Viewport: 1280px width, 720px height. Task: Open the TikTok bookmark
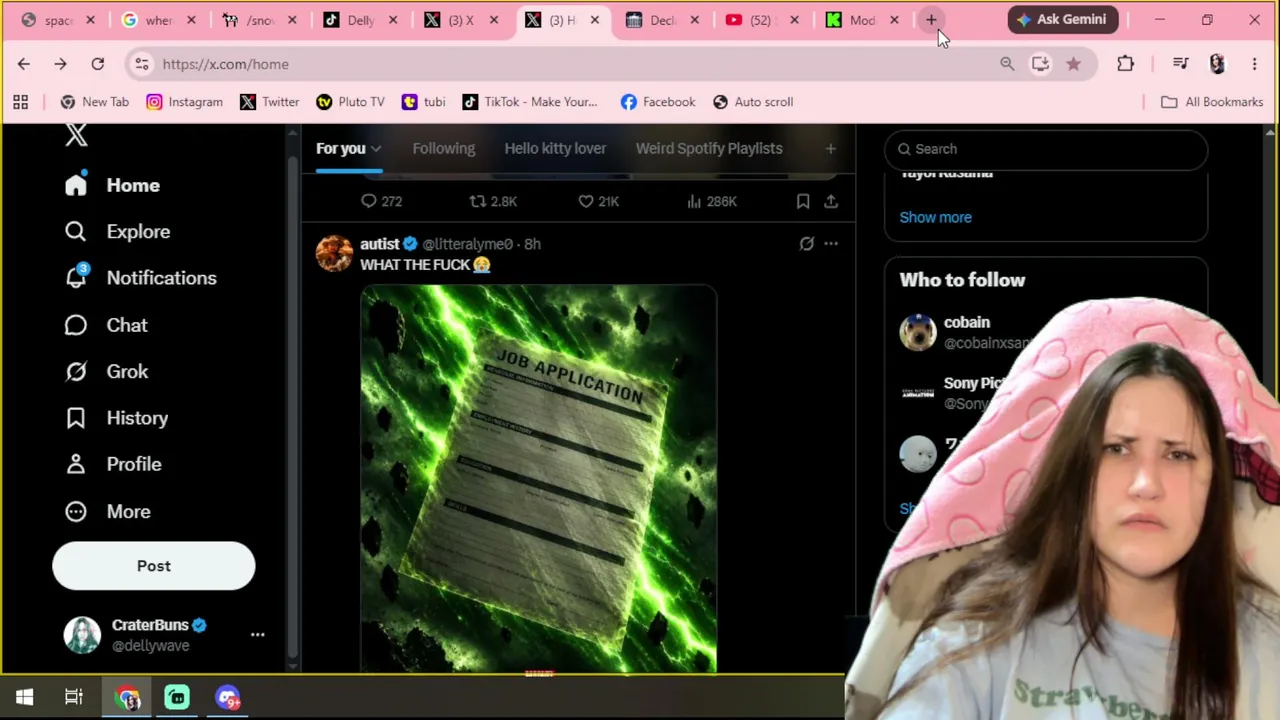pyautogui.click(x=529, y=102)
